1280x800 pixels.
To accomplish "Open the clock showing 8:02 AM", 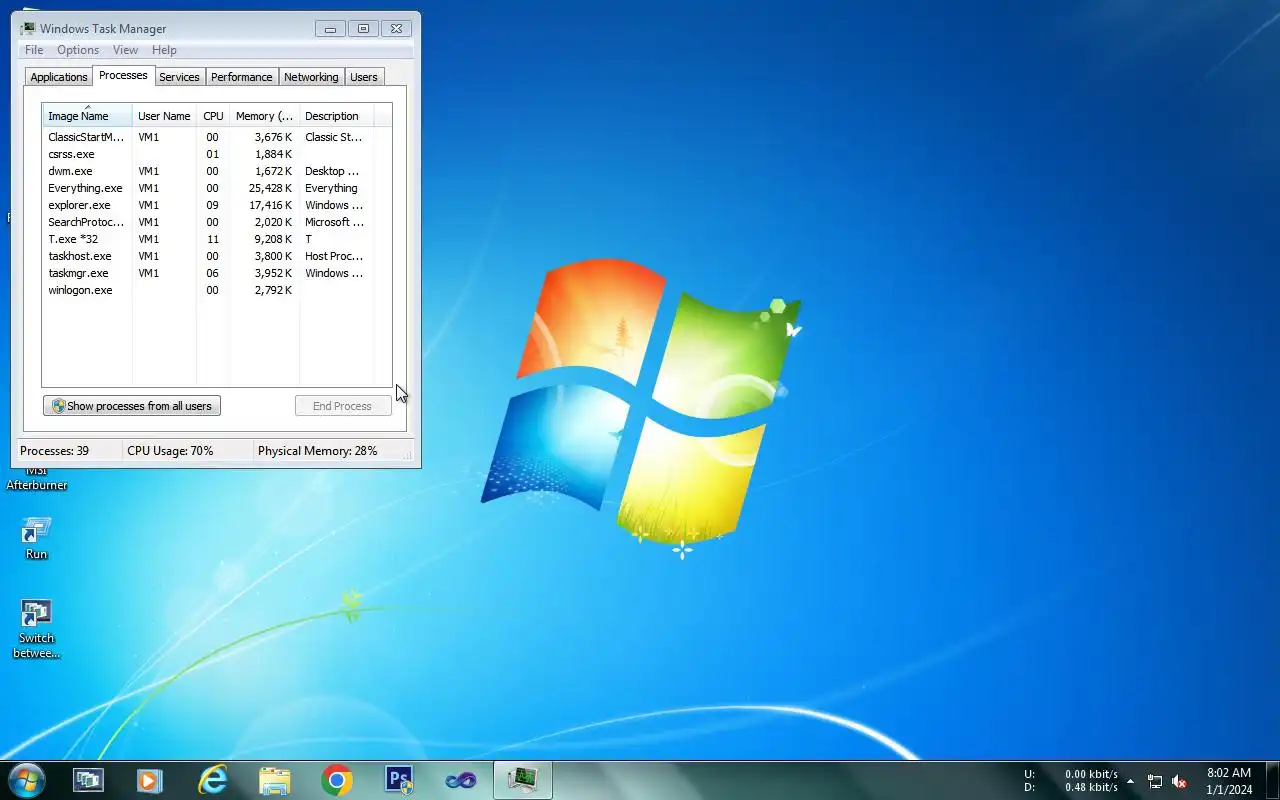I will (x=1229, y=781).
